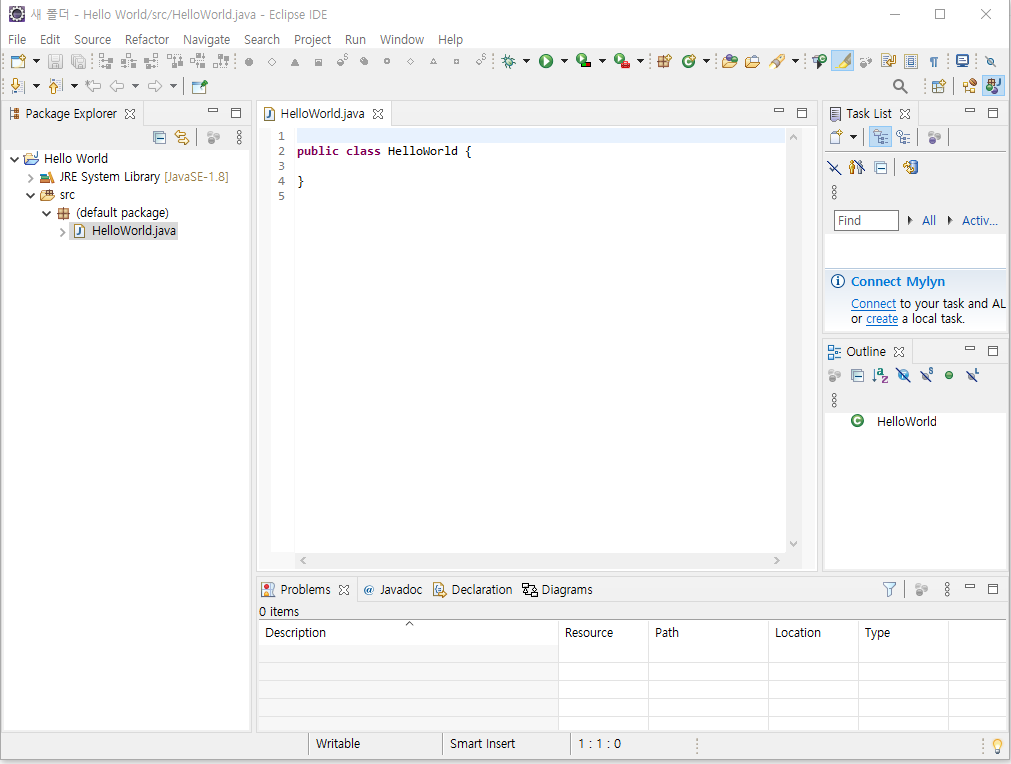Toggle Hide Non-Public members green dot
The image size is (1011, 764).
click(x=949, y=375)
